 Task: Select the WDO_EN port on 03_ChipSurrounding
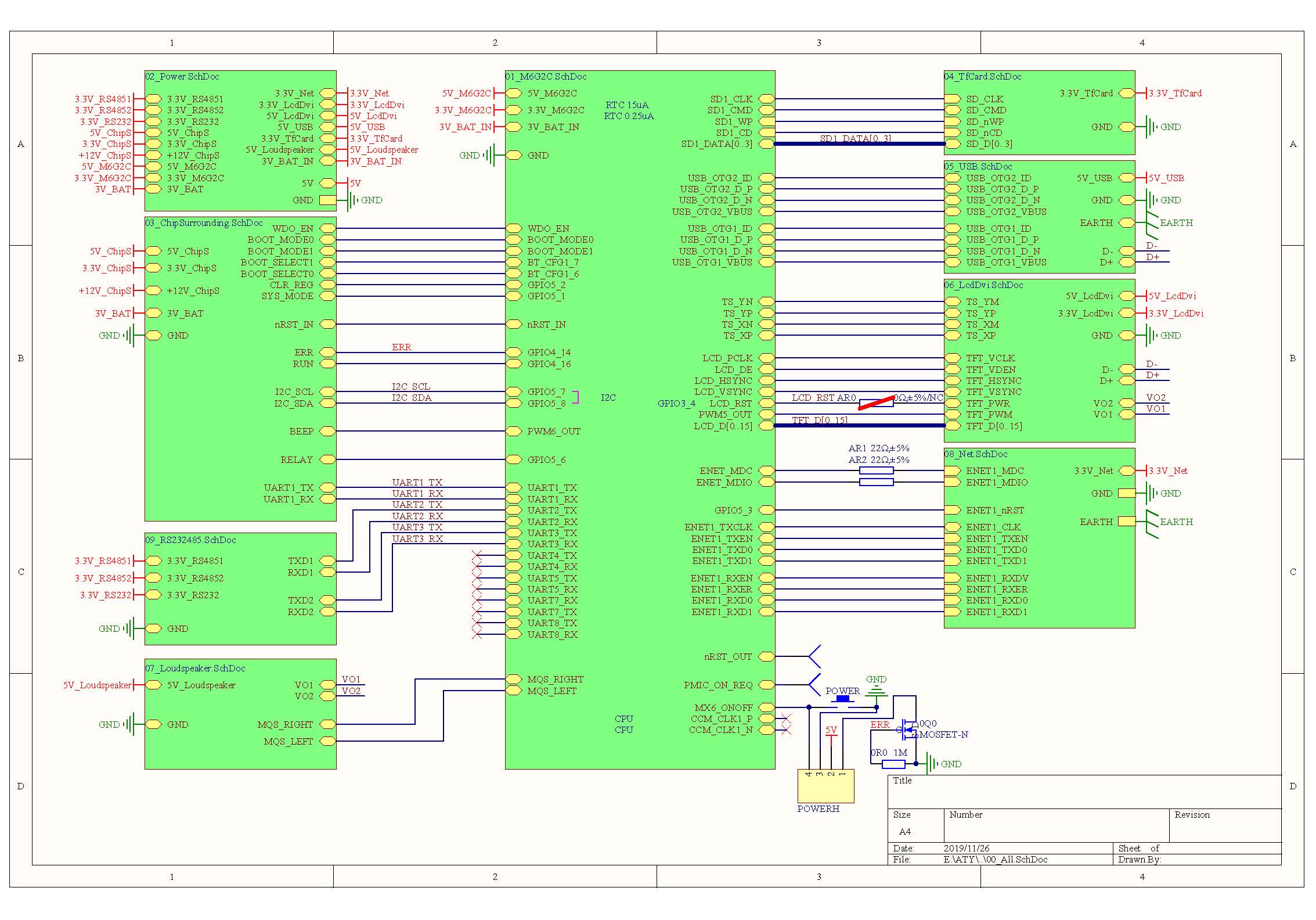pyautogui.click(x=327, y=228)
